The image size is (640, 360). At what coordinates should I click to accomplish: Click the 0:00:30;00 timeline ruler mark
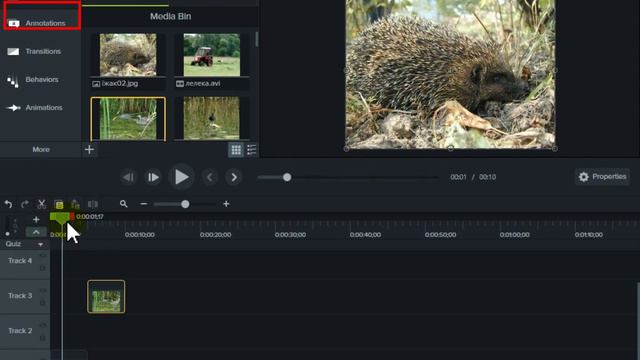290,235
